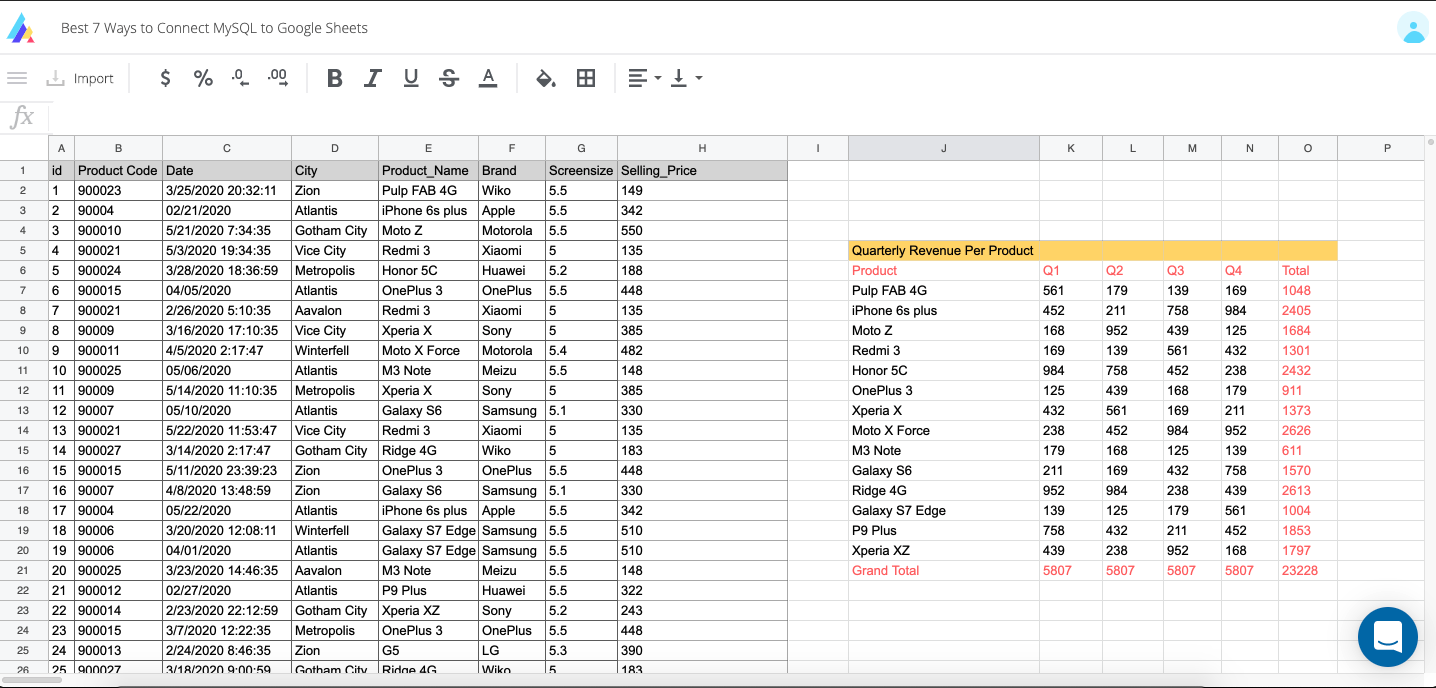
Task: Select total value 1048 for Pulp FAB 4G
Action: pos(1308,290)
